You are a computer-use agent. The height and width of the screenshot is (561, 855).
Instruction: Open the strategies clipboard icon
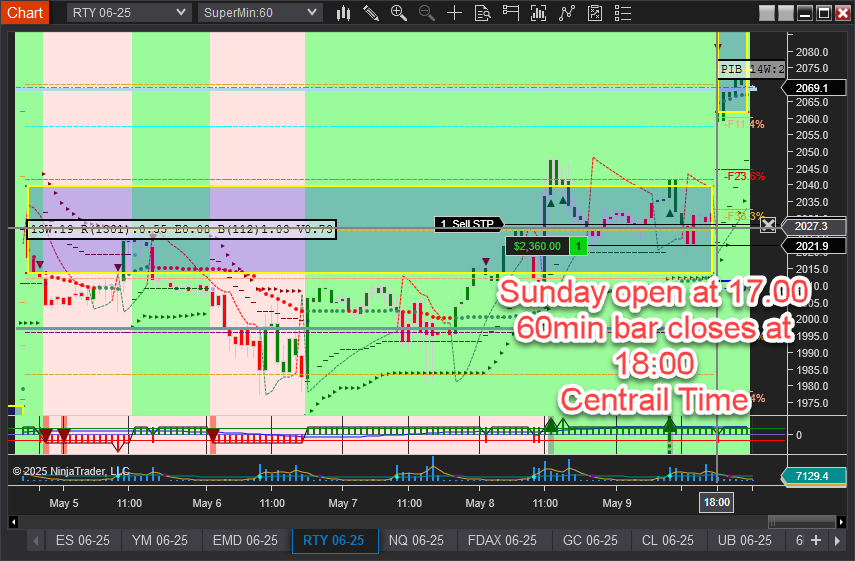(x=595, y=13)
